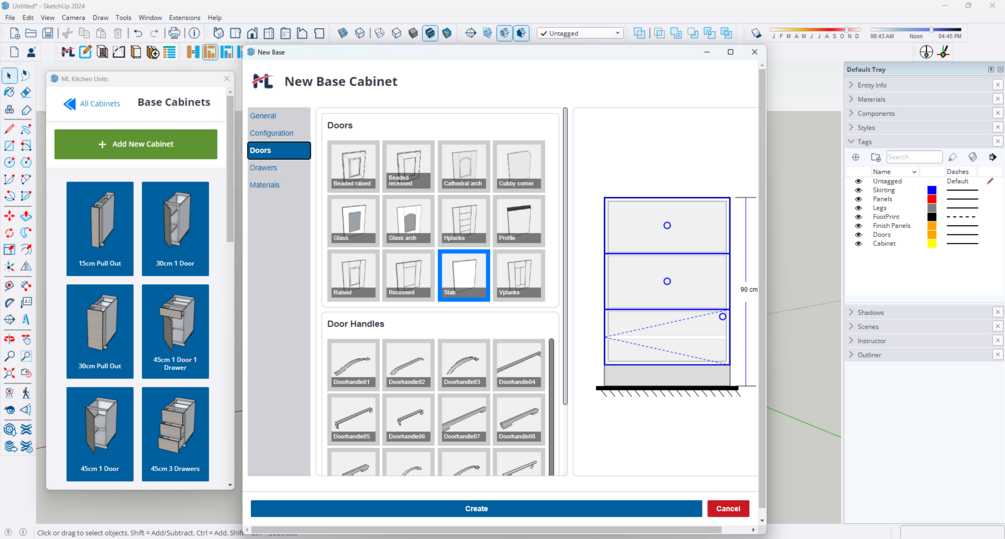Viewport: 1005px width, 539px height.
Task: Select the 45cm 3 Drawers cabinet
Action: (x=175, y=434)
